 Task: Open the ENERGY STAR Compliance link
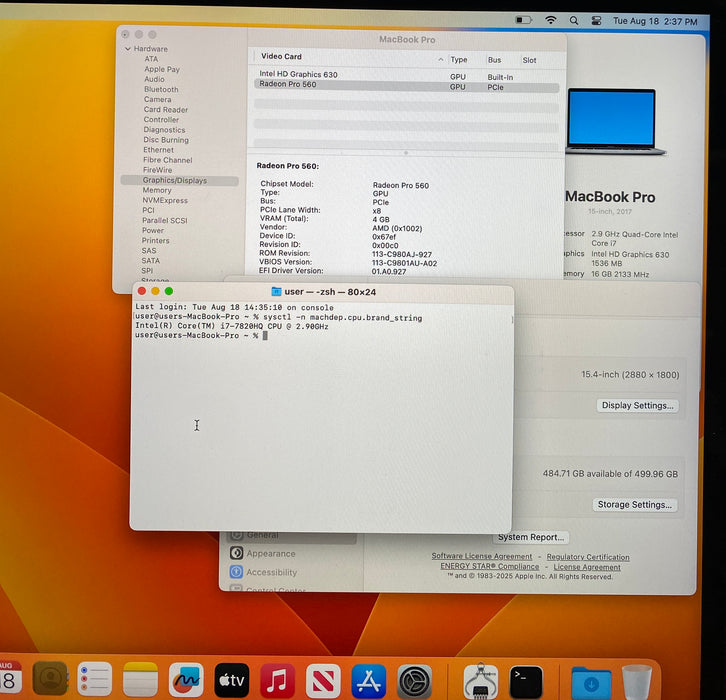[x=489, y=566]
